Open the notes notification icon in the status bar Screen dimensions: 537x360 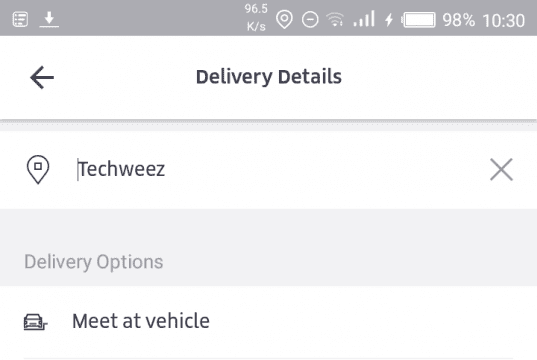20,19
